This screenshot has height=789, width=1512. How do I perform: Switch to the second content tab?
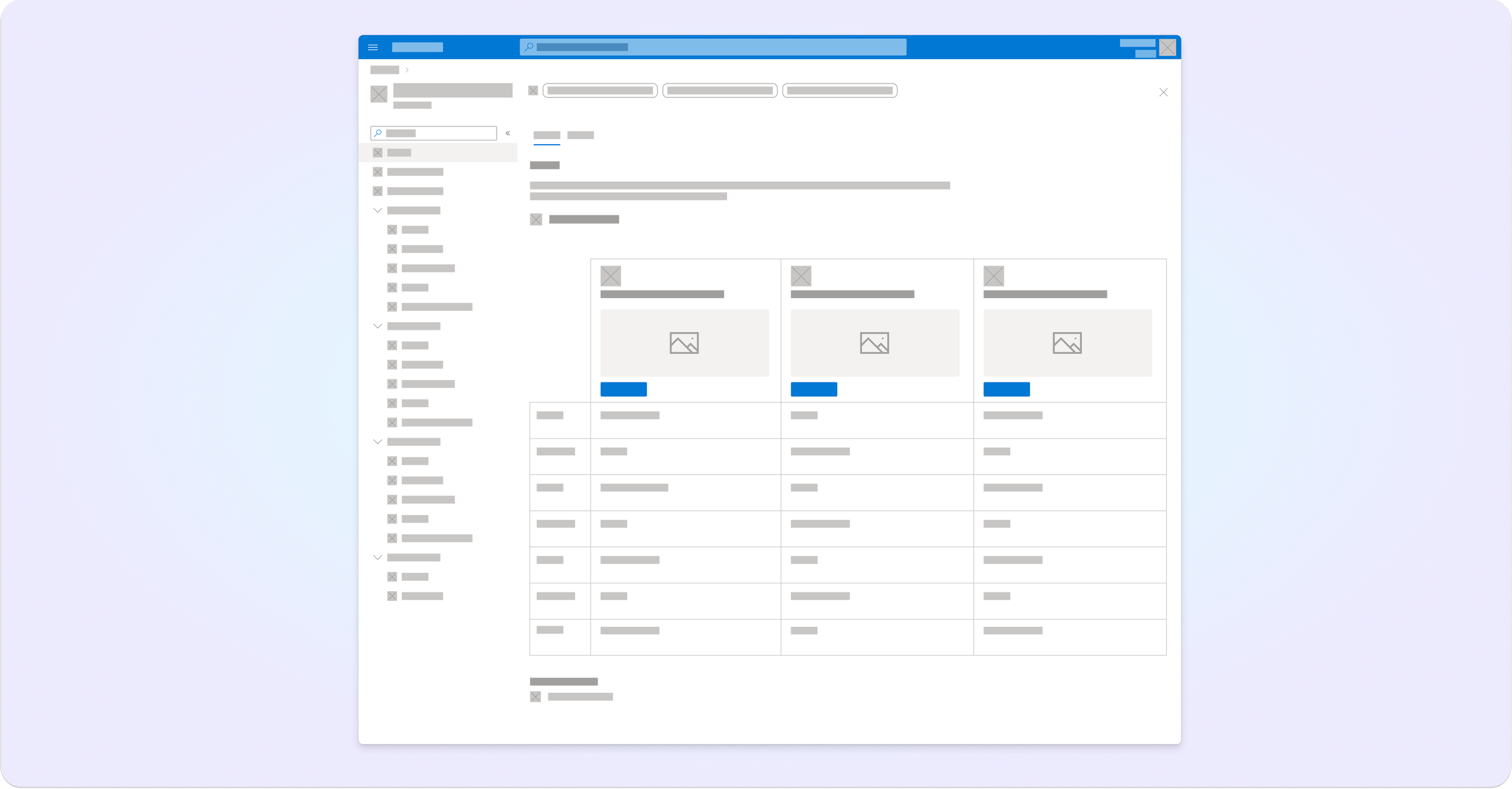580,135
